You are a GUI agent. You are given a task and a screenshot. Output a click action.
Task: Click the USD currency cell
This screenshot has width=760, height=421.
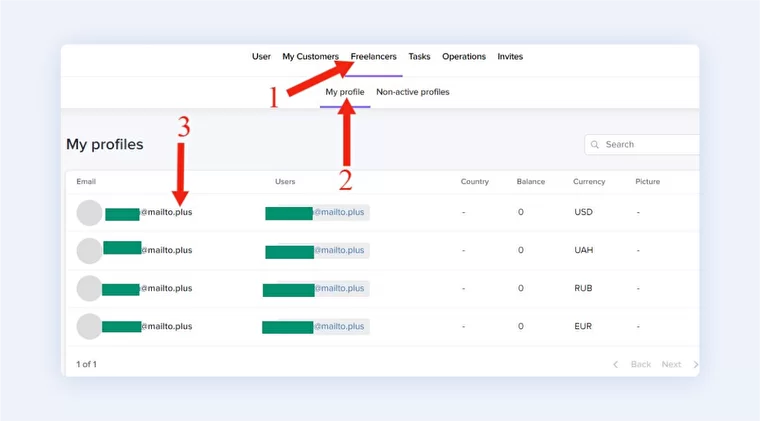(584, 212)
